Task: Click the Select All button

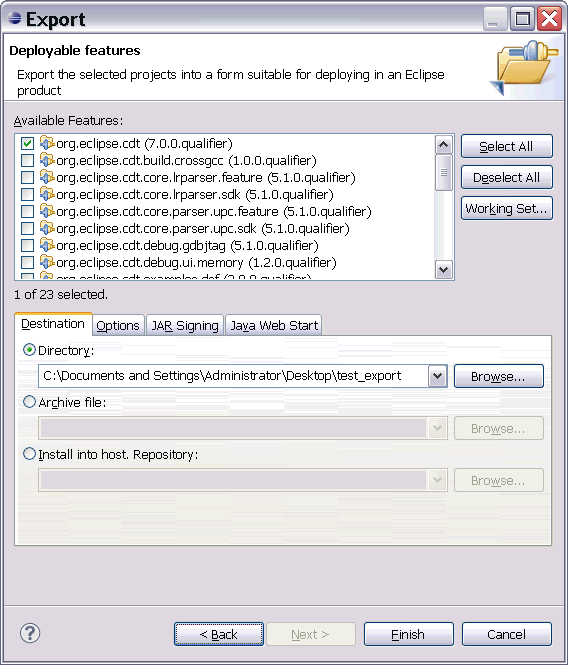Action: [506, 146]
